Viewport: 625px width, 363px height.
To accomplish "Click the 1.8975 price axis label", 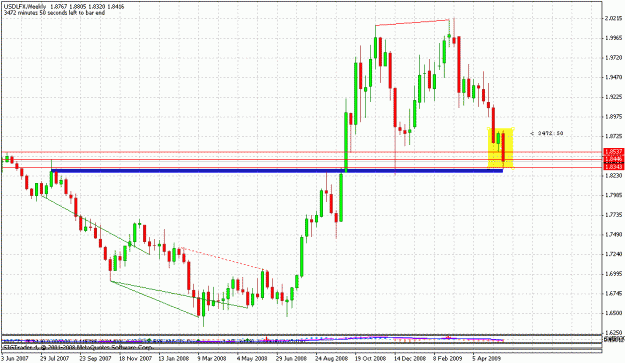I will coord(613,117).
